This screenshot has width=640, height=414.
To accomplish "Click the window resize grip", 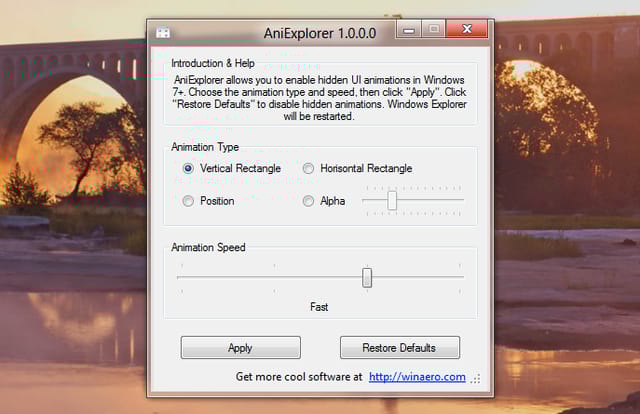I will point(476,379).
